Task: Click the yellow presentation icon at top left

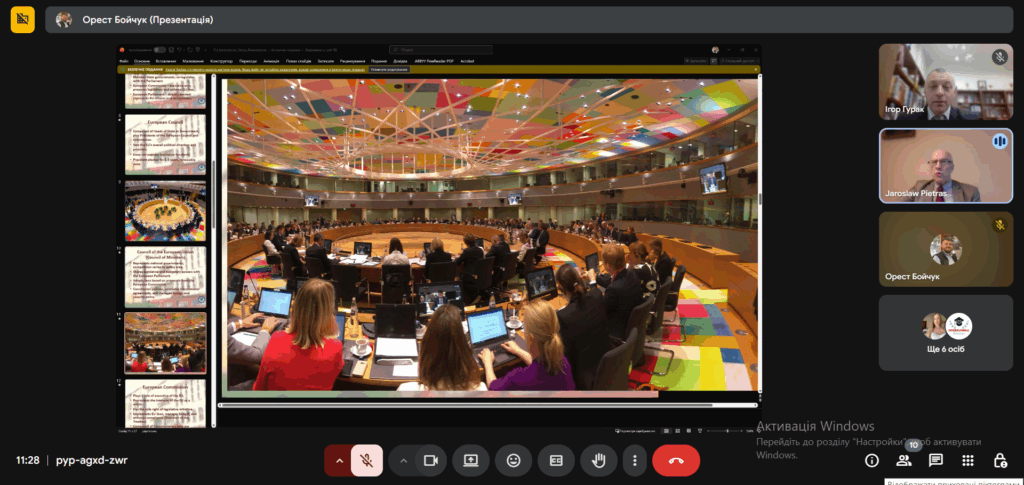Action: point(22,19)
